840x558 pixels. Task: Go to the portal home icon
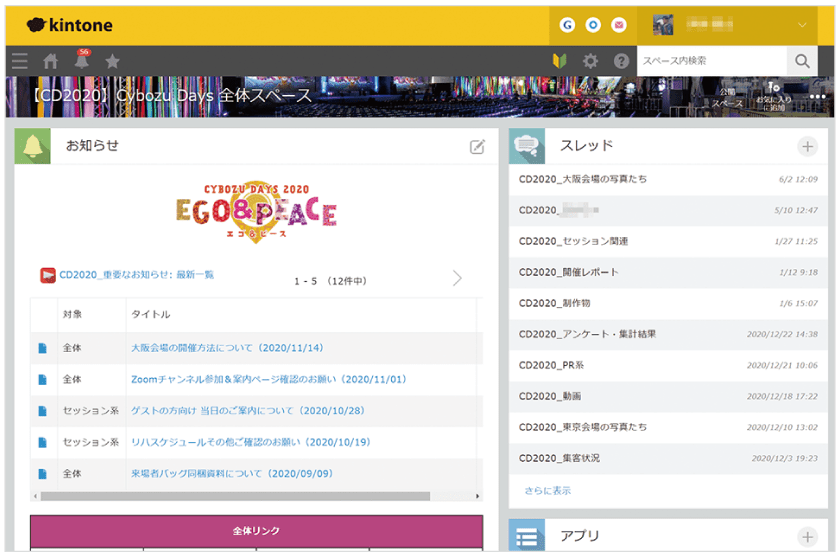pyautogui.click(x=51, y=61)
